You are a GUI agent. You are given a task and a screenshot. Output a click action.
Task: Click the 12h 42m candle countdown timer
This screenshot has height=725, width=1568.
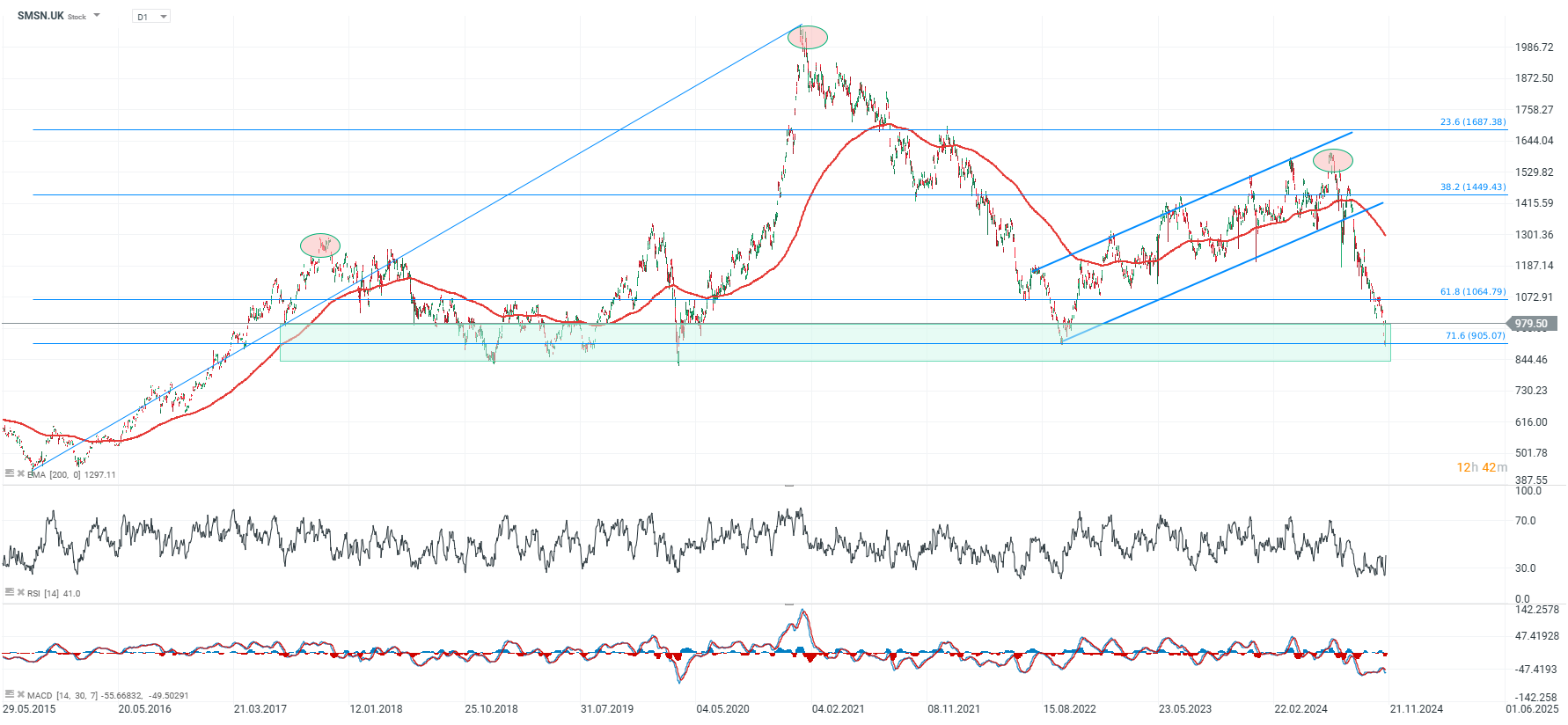[x=1482, y=467]
